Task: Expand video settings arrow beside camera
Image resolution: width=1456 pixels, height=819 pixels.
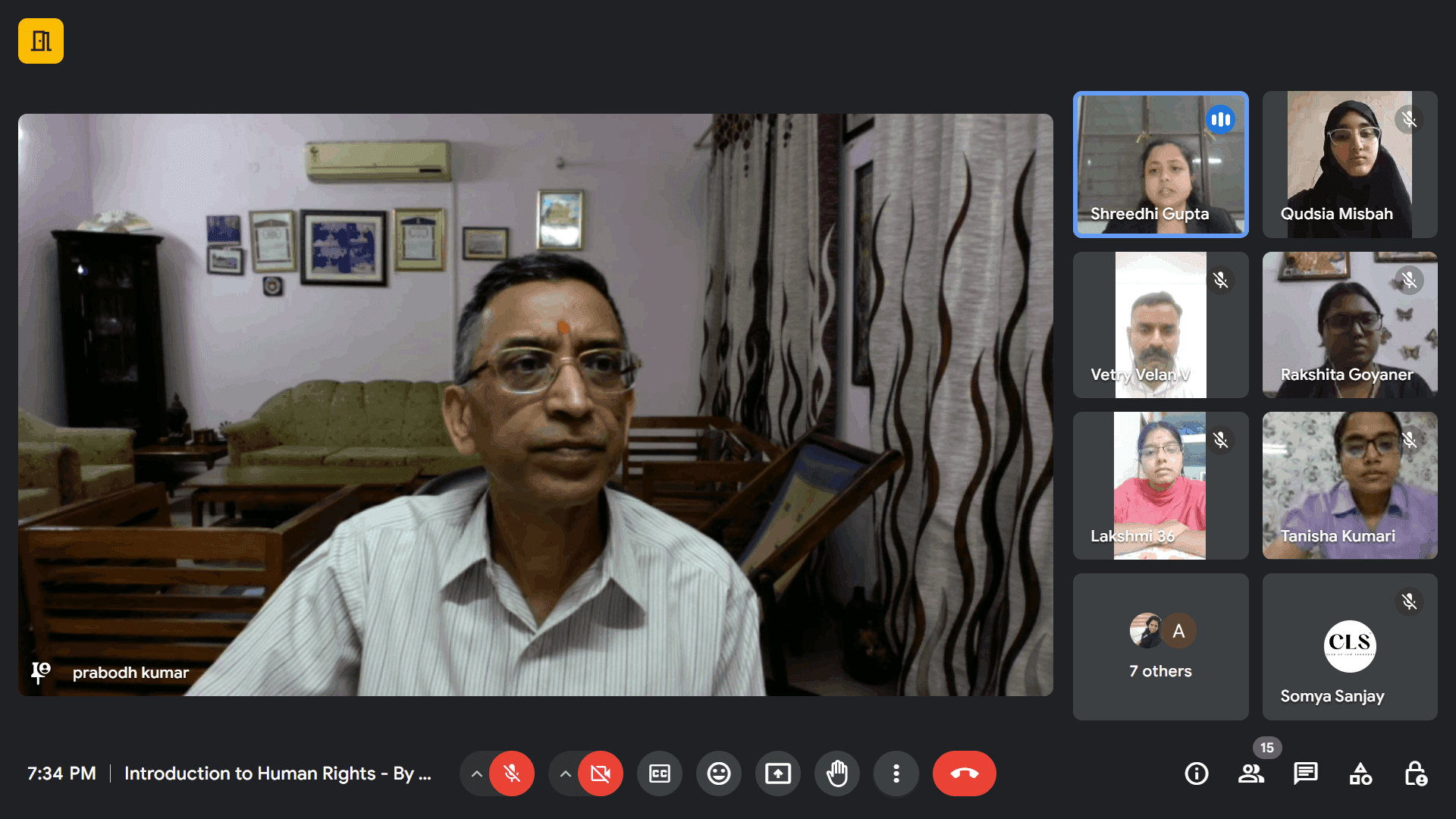Action: click(565, 773)
